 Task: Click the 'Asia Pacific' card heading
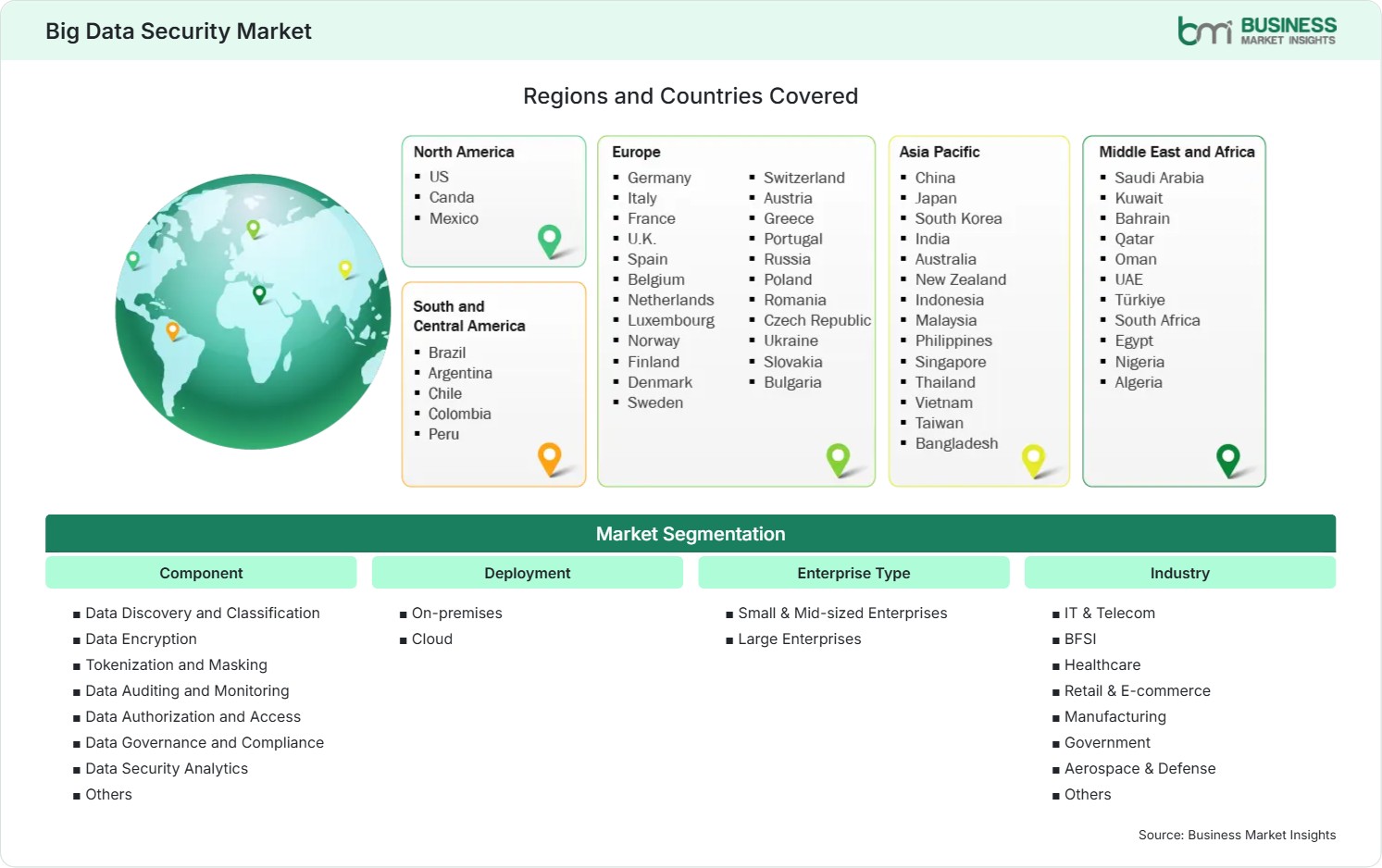tap(940, 152)
